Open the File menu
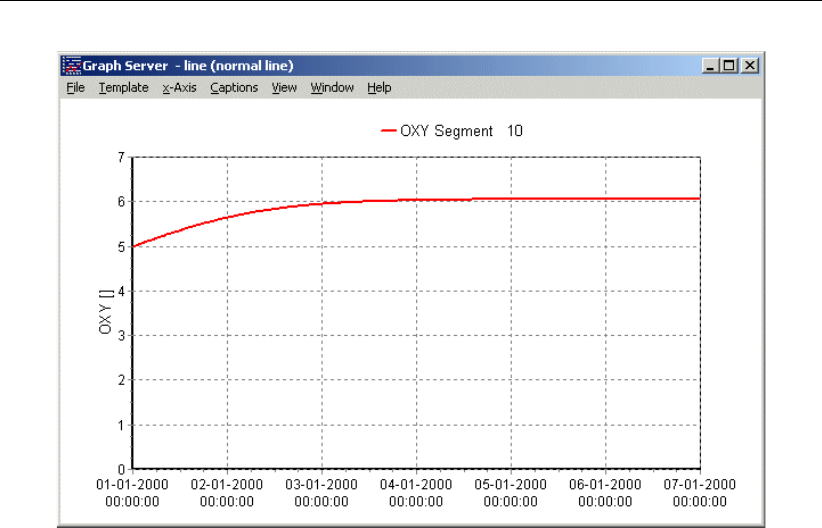Image resolution: width=822 pixels, height=528 pixels. (x=75, y=88)
